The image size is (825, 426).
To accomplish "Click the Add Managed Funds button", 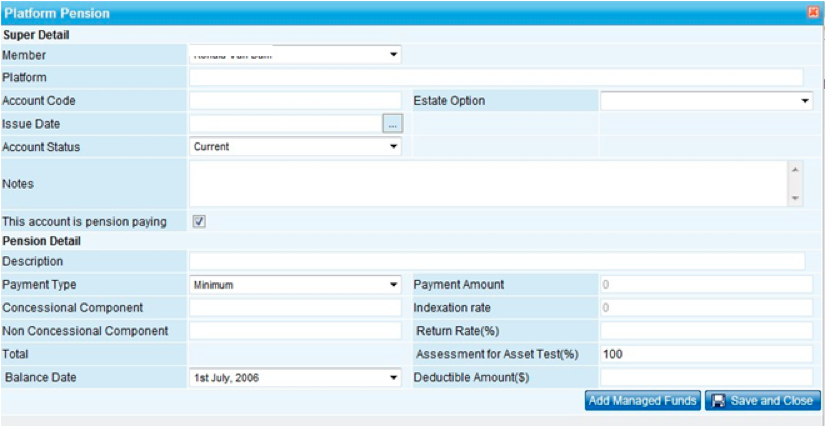I will point(642,401).
